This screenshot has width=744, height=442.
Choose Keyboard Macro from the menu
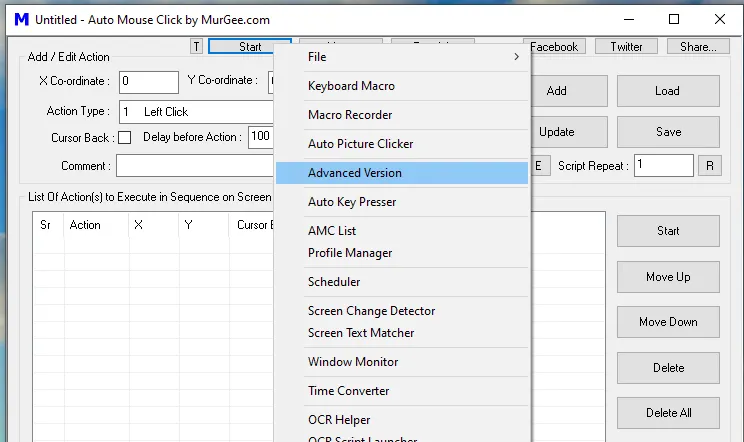click(x=402, y=86)
